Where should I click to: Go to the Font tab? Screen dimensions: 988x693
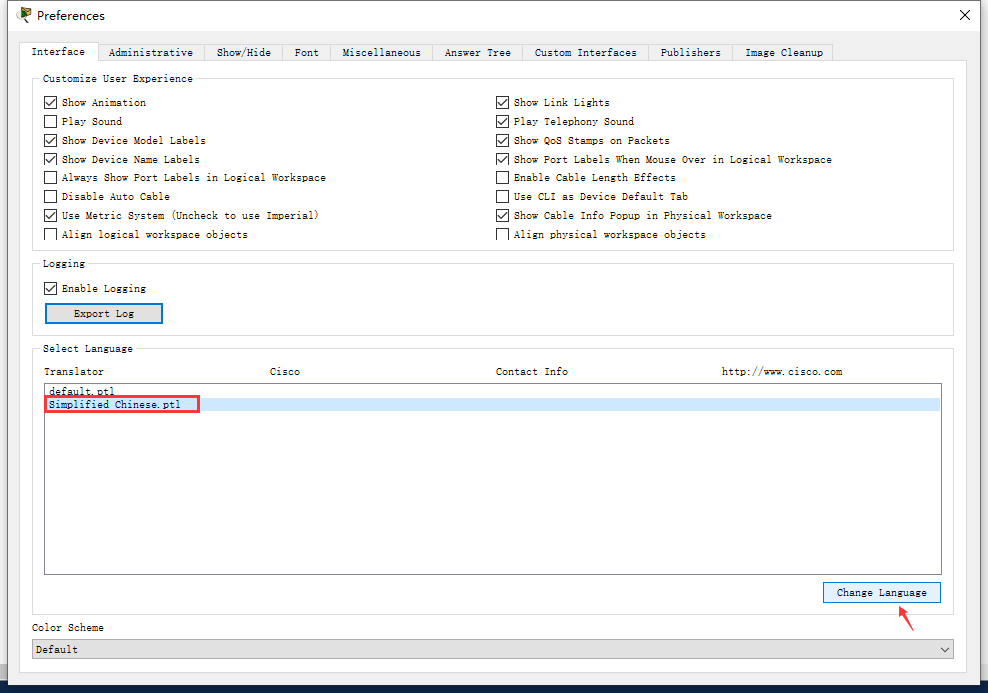click(307, 53)
